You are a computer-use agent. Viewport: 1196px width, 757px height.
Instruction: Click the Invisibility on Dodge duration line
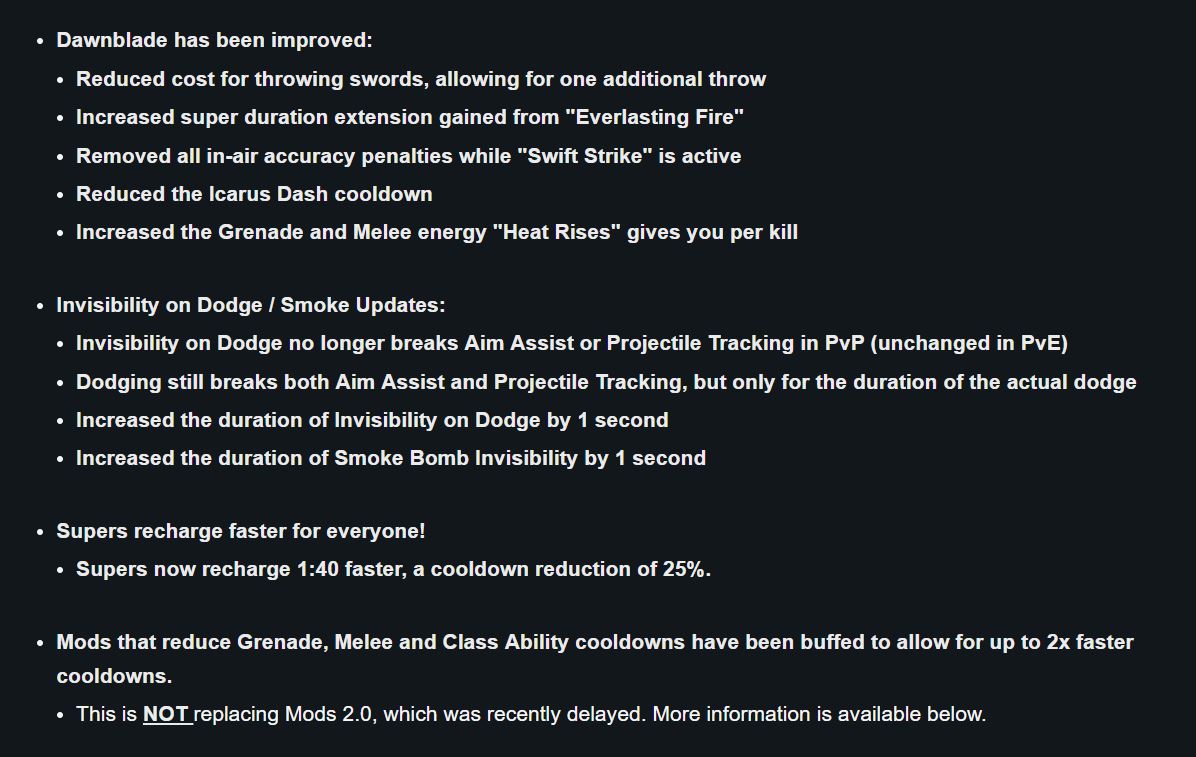click(x=372, y=420)
